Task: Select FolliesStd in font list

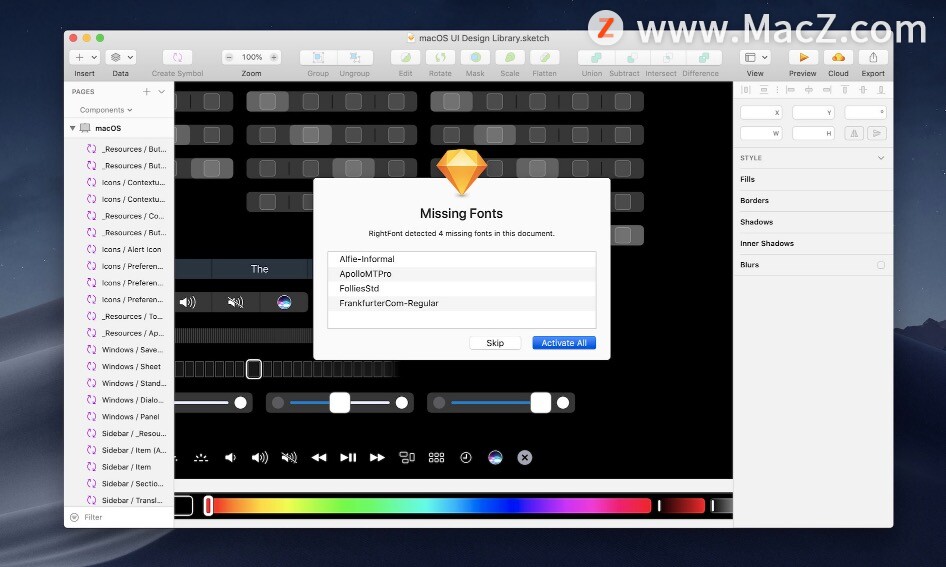Action: pos(462,288)
